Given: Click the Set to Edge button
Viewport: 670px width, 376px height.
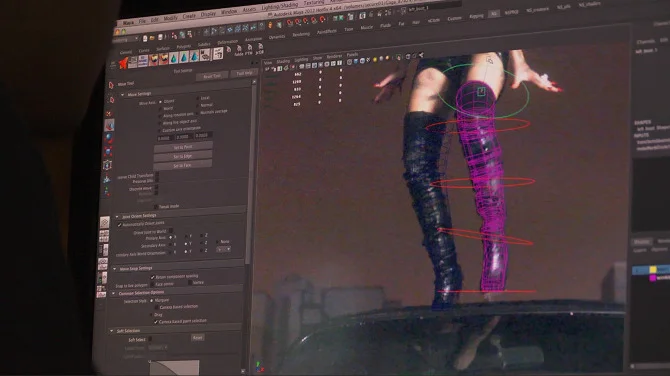Looking at the screenshot, I should point(183,156).
